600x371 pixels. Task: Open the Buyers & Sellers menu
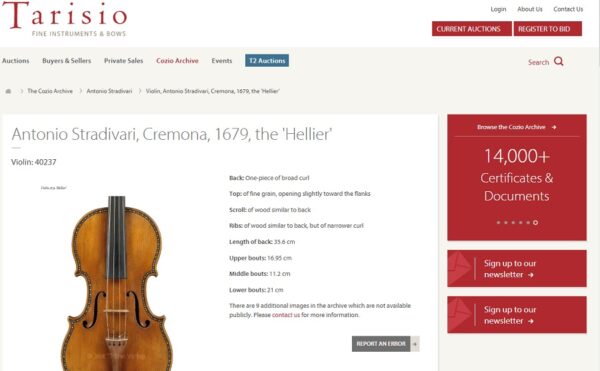pyautogui.click(x=67, y=61)
